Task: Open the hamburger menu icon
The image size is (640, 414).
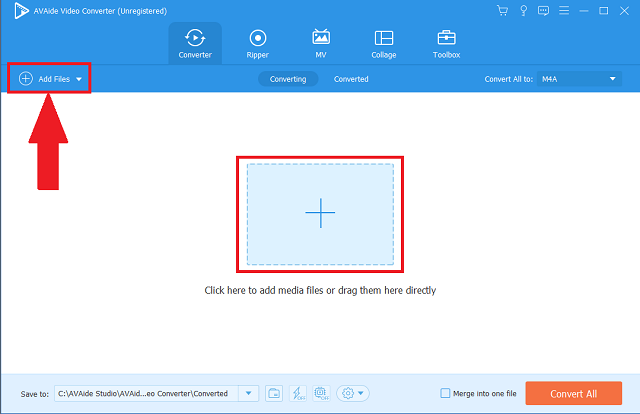Action: tap(564, 10)
